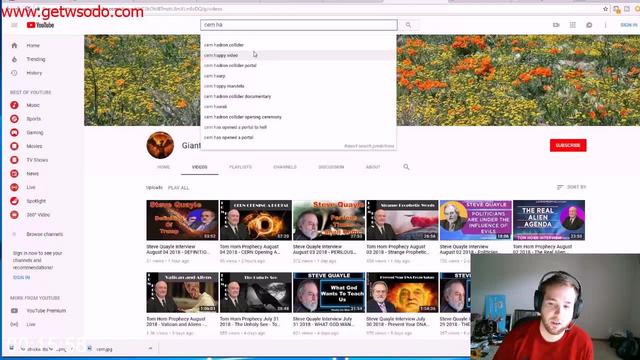The width and height of the screenshot is (640, 360).
Task: Open the upload video camera icon
Action: coord(556,25)
